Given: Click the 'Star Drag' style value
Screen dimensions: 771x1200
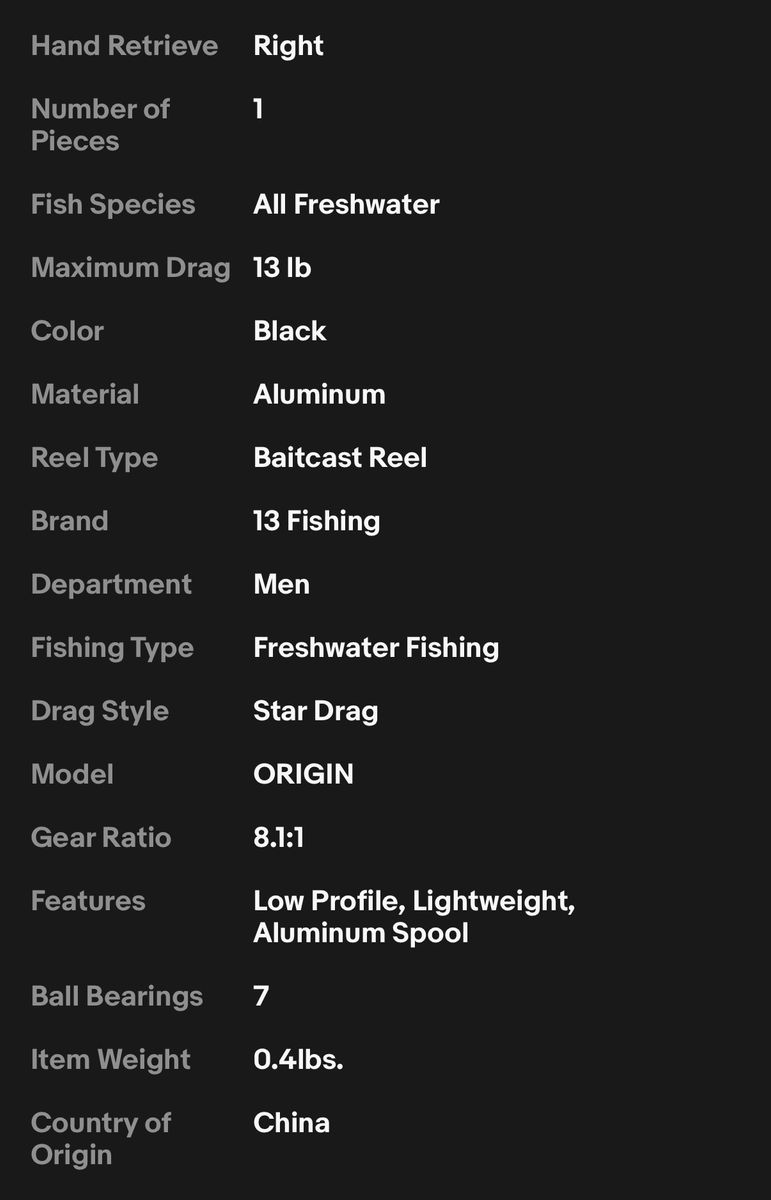Looking at the screenshot, I should (315, 711).
